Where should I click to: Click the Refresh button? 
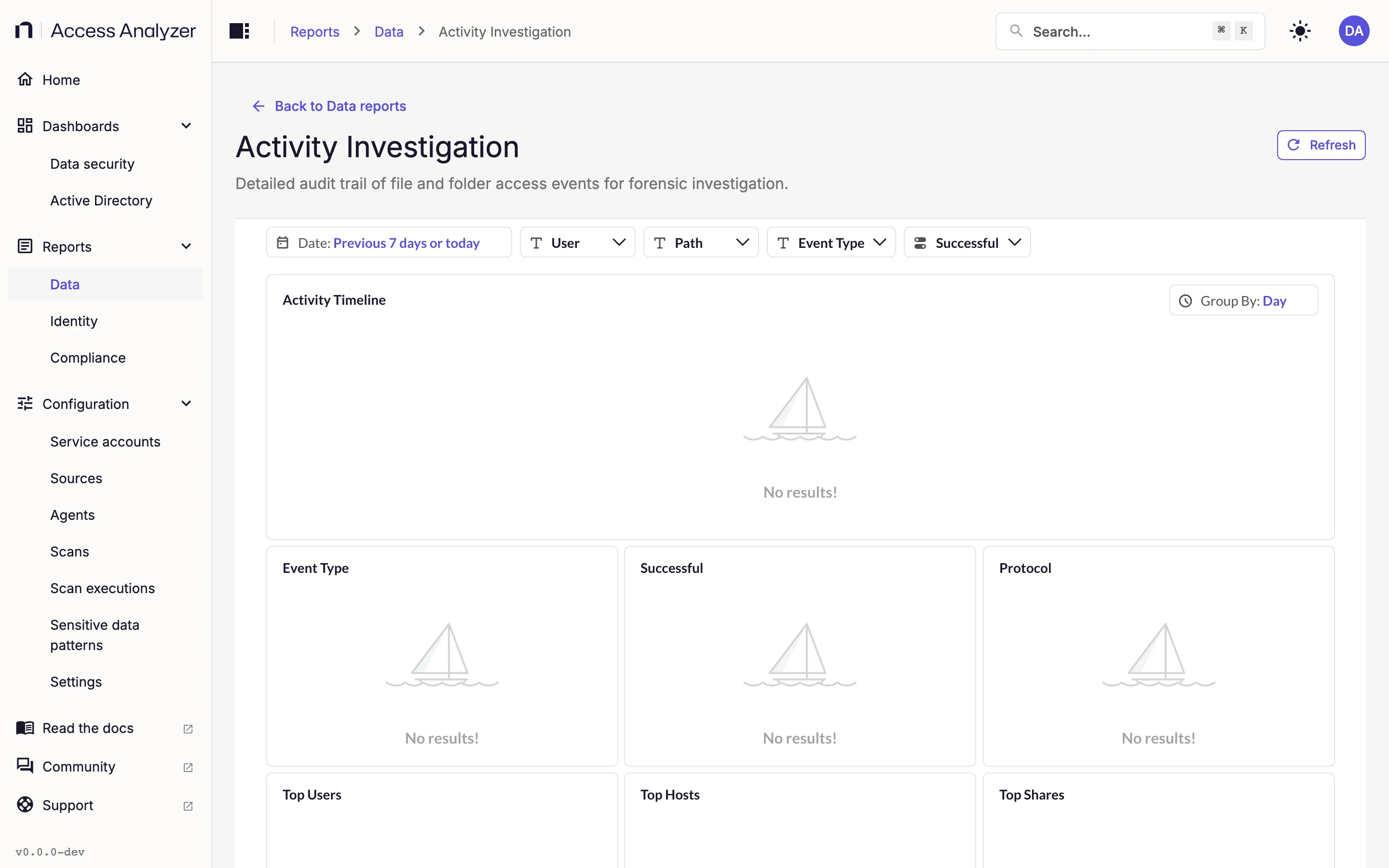coord(1321,145)
